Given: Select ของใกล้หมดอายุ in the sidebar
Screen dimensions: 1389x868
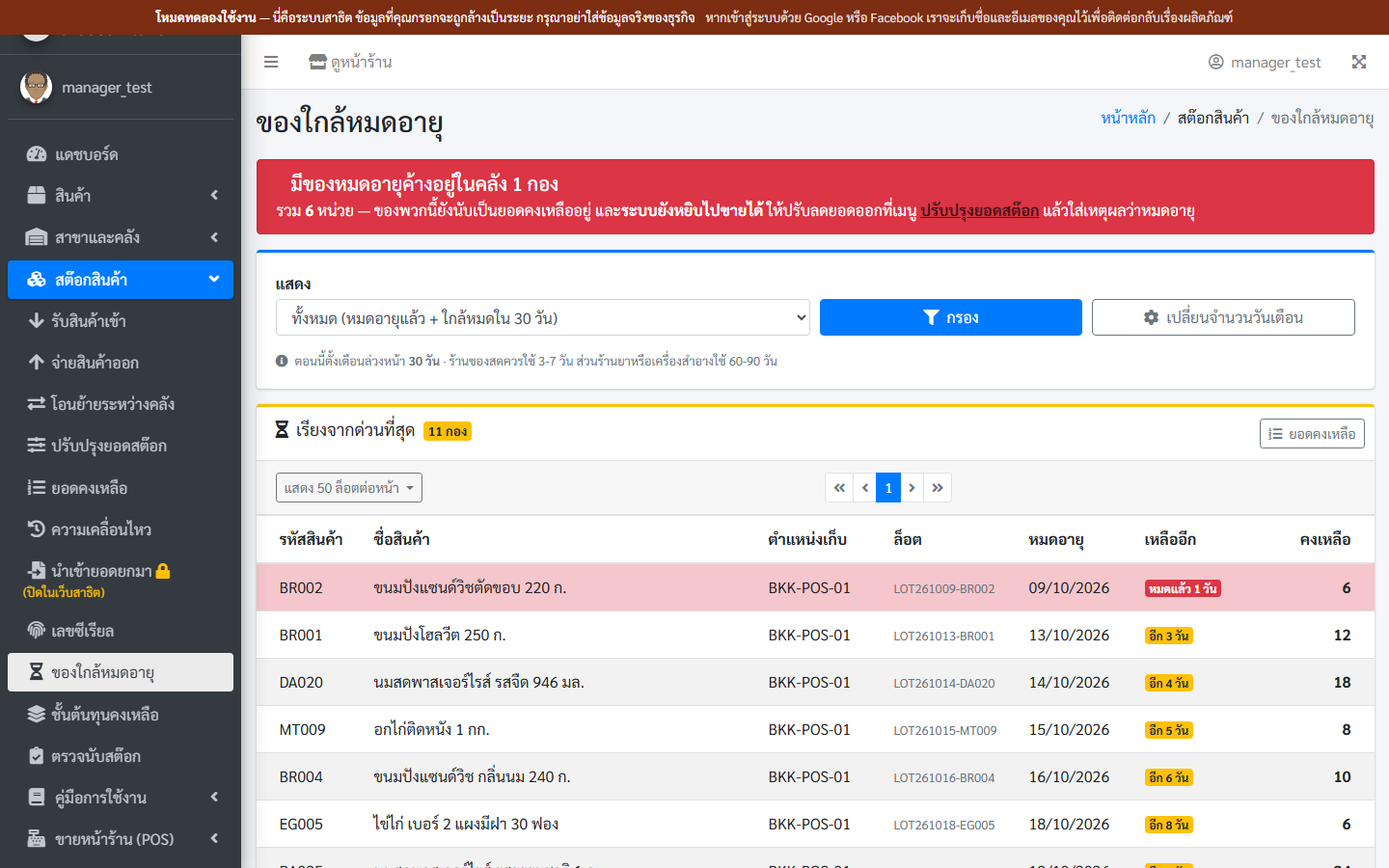Looking at the screenshot, I should click(121, 672).
